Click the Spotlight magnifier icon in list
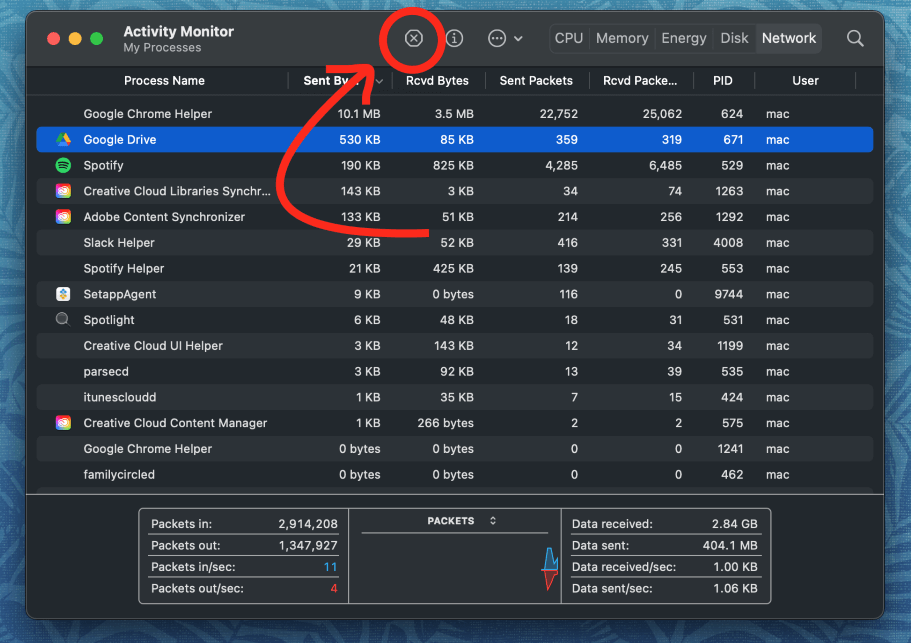The width and height of the screenshot is (911, 643). pos(63,319)
